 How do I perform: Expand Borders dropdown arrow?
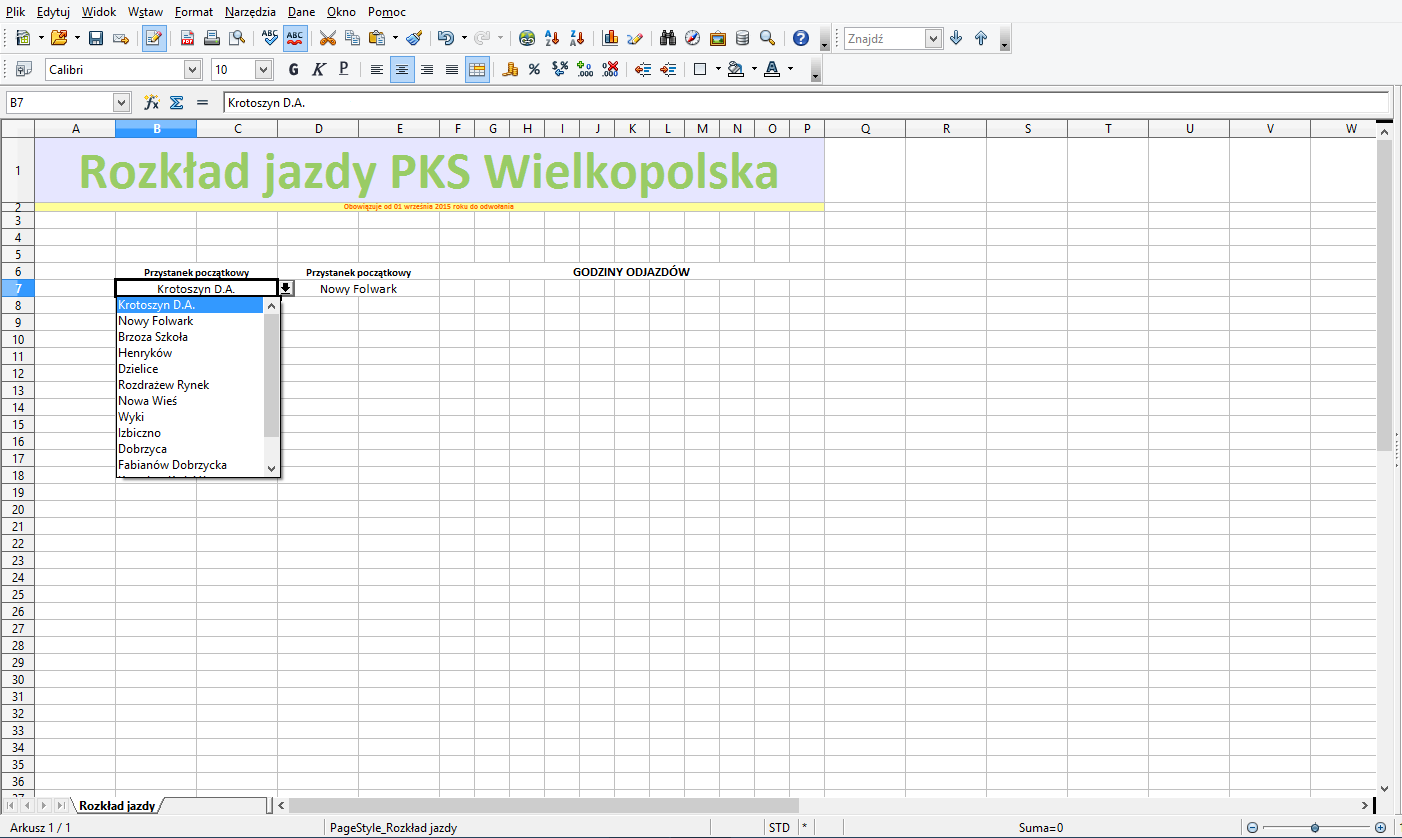718,69
